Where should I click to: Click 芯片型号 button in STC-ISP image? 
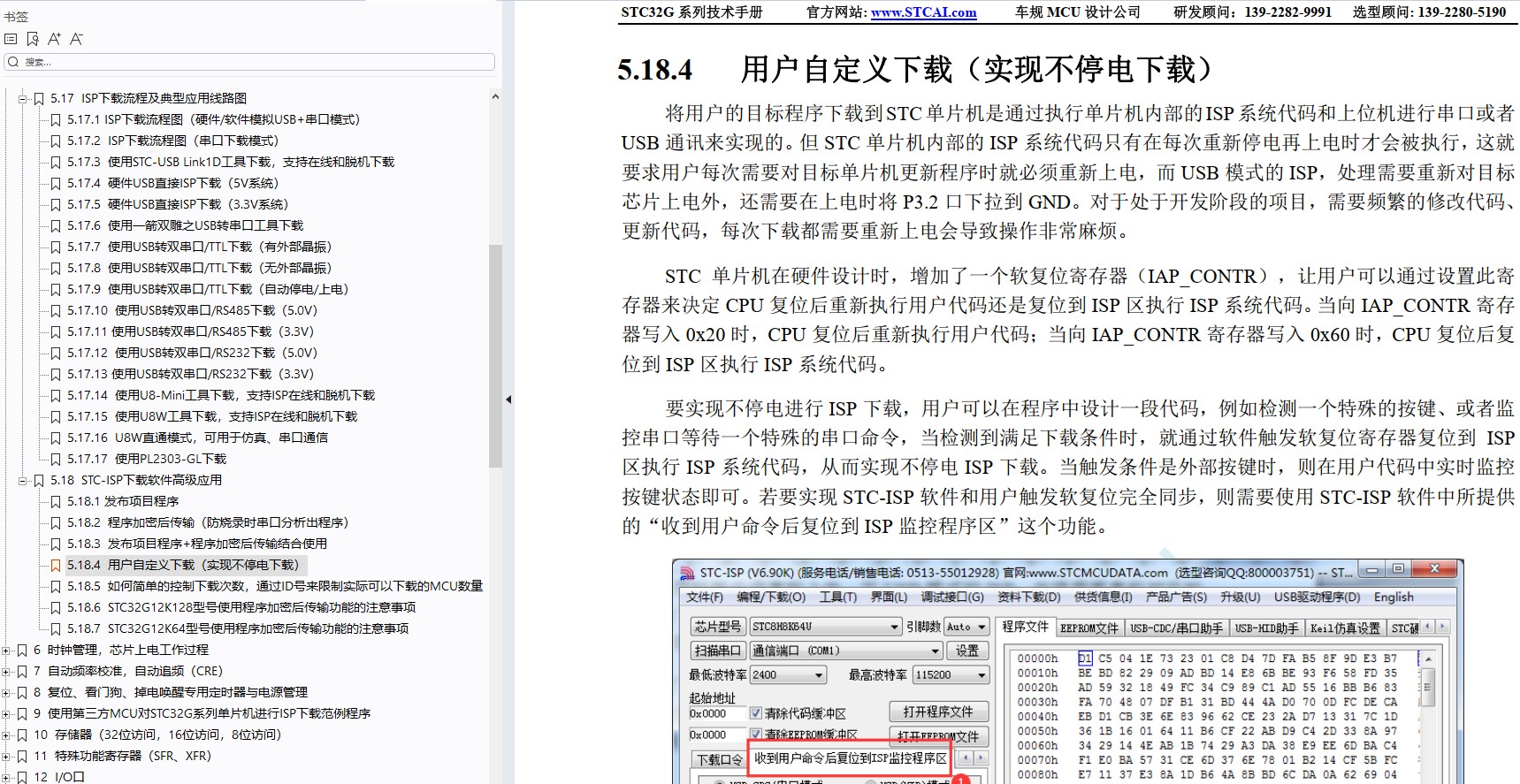coord(718,627)
